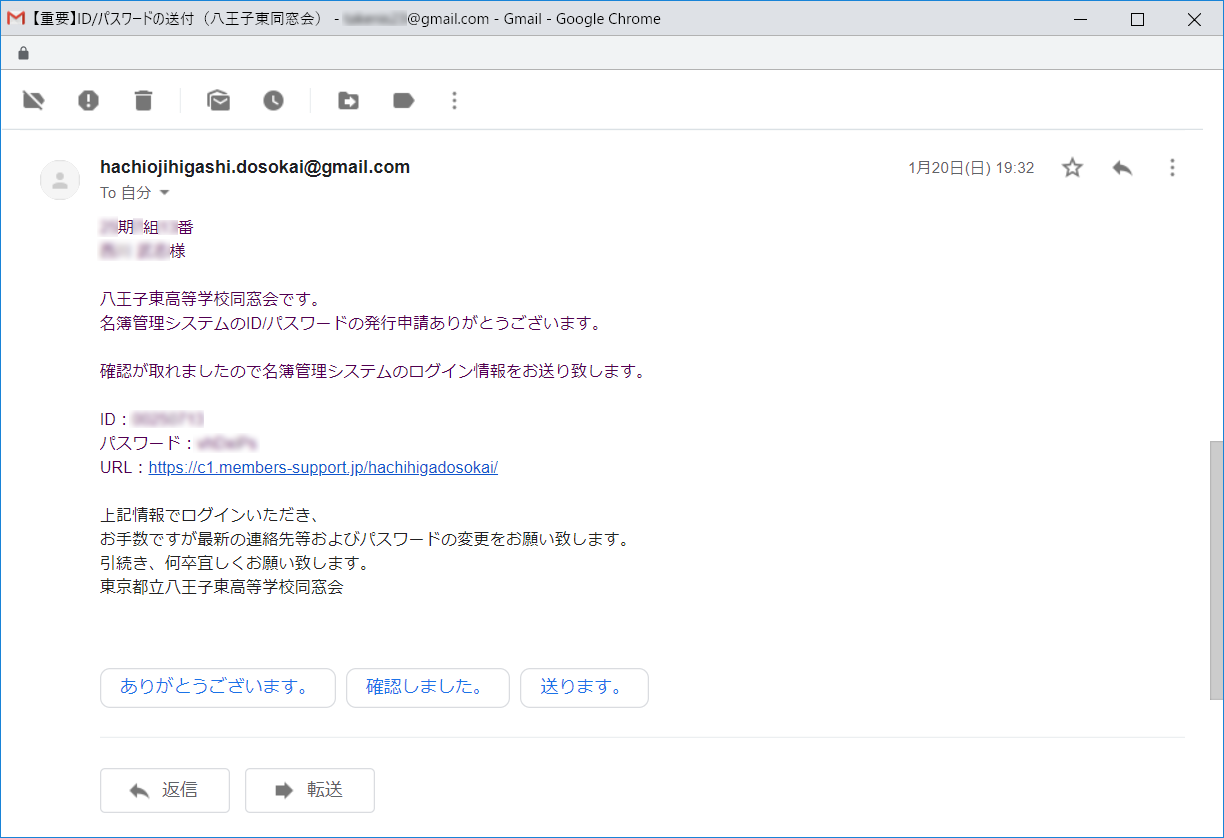Click the line starting お手数ですが最新の連絡先
This screenshot has width=1224, height=838.
365,539
